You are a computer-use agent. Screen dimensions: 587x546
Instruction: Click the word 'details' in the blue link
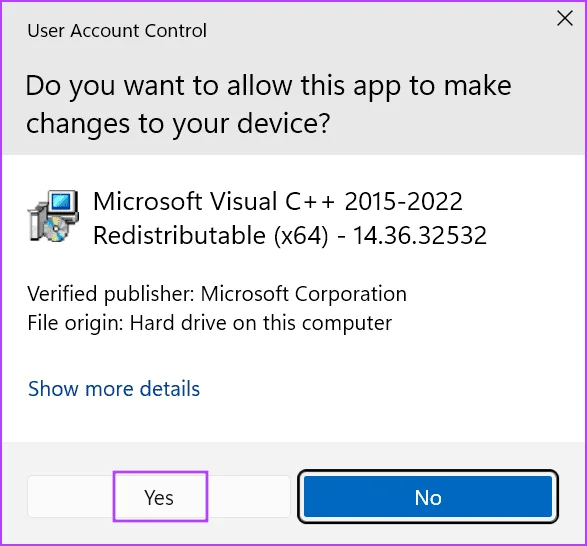[x=170, y=388]
